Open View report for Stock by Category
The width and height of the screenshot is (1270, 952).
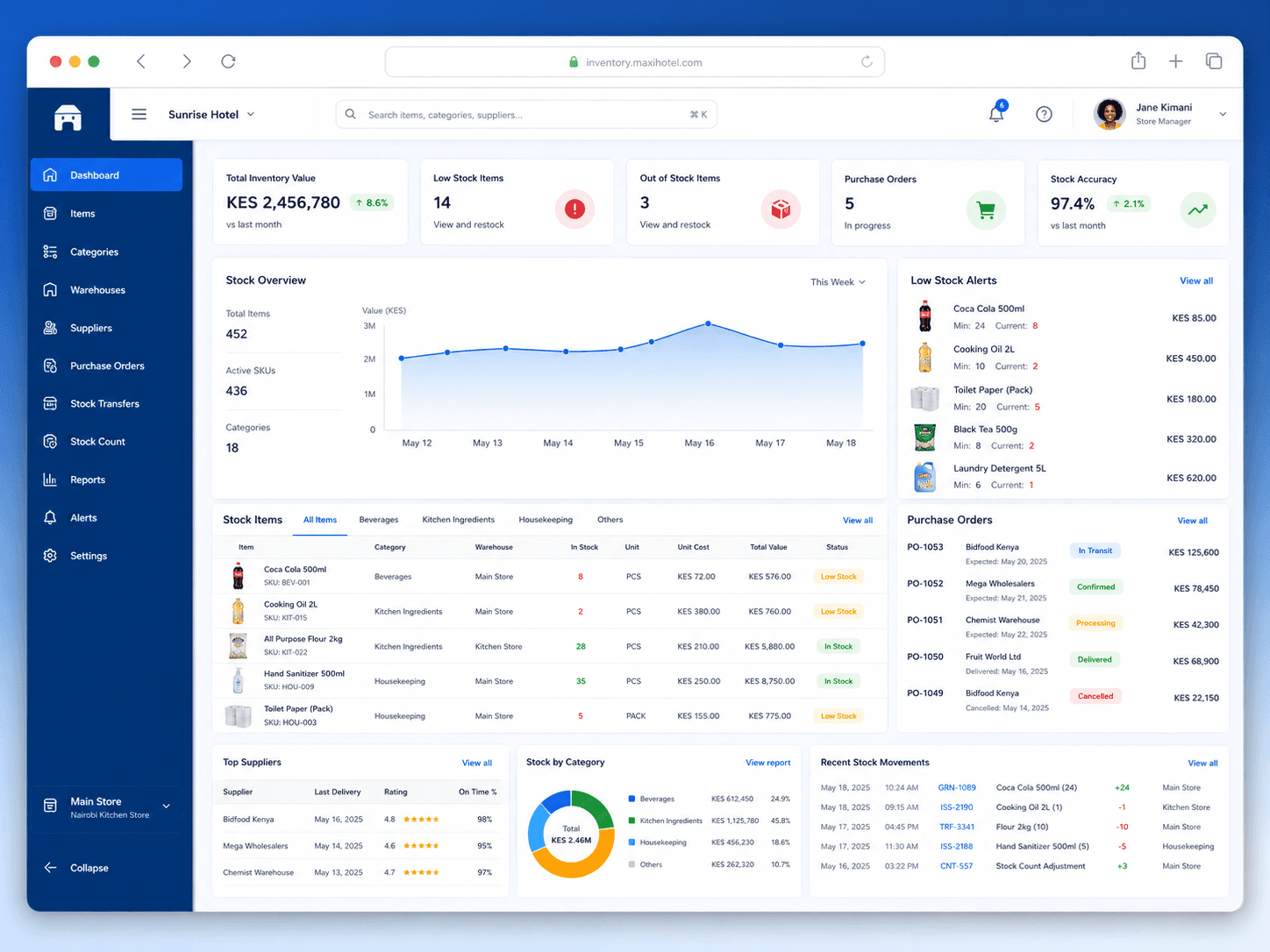click(x=768, y=763)
